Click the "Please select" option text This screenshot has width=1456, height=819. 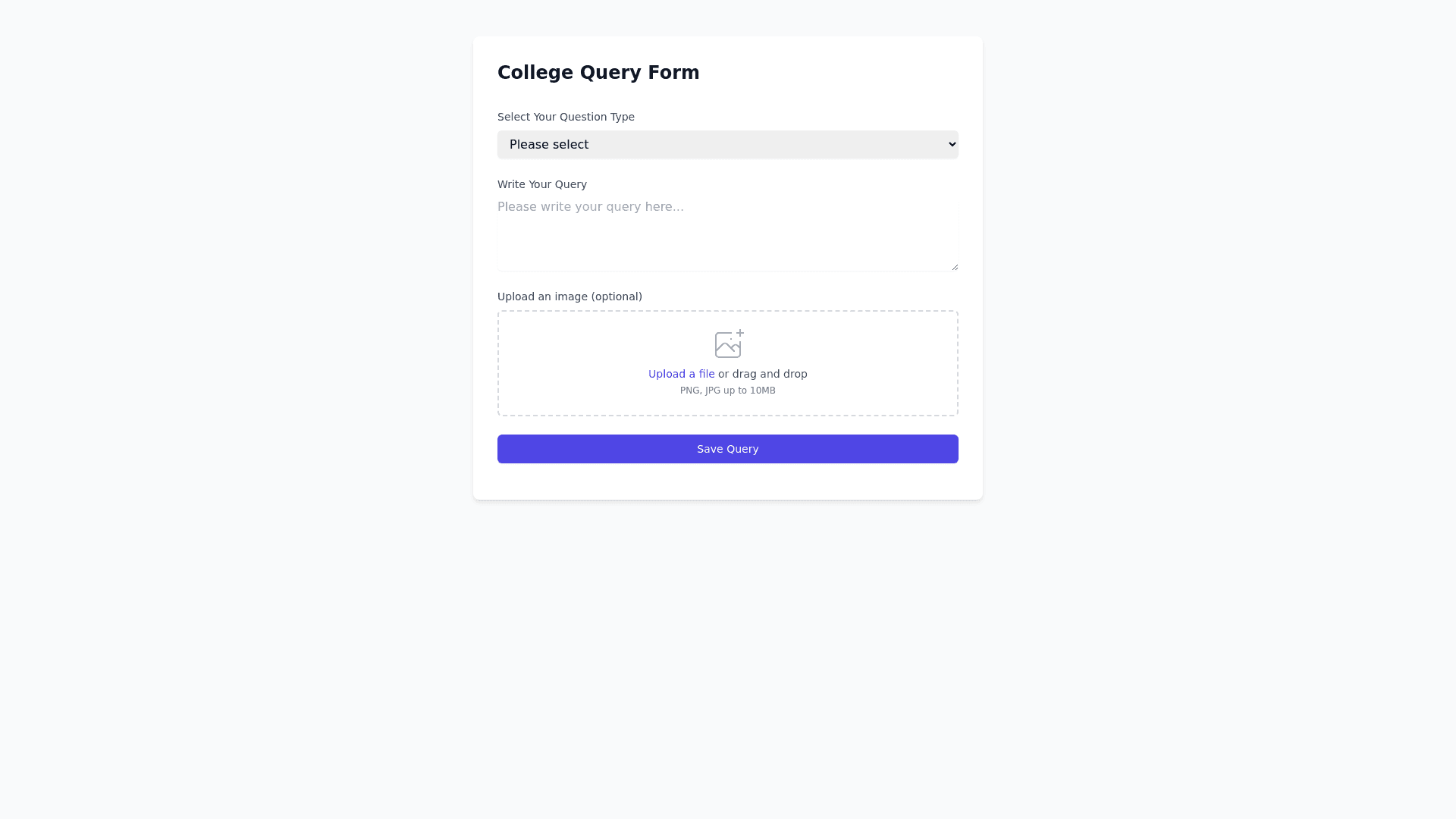pos(549,145)
